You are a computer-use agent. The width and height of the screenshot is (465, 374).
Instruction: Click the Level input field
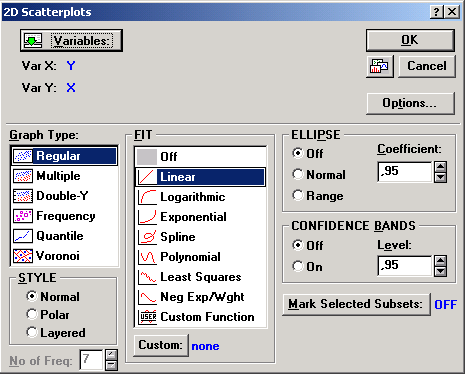pos(405,266)
